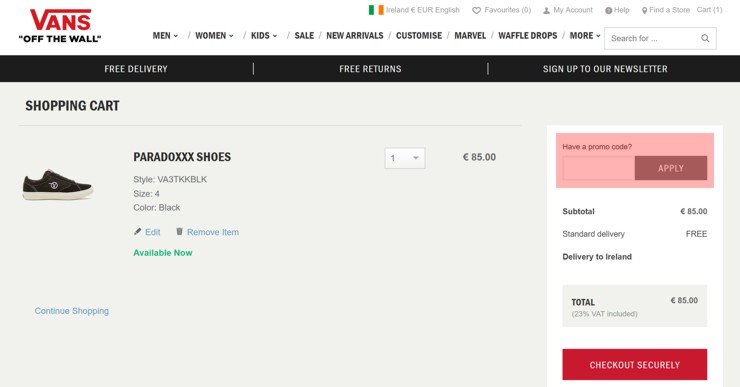Screen dimensions: 740x387
Task: Click the SHOPPING CART heading
Action: coord(72,106)
